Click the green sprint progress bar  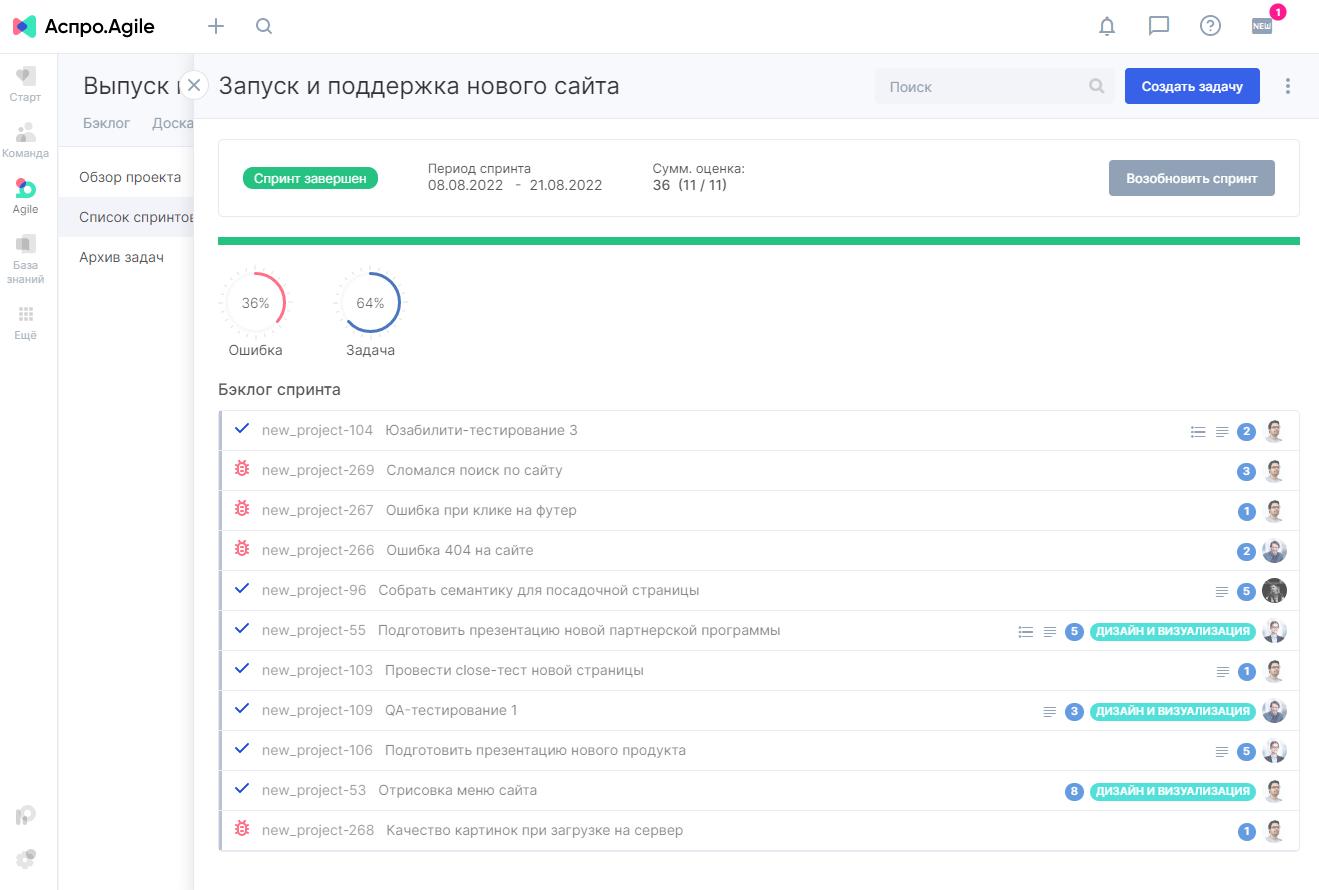pyautogui.click(x=759, y=241)
